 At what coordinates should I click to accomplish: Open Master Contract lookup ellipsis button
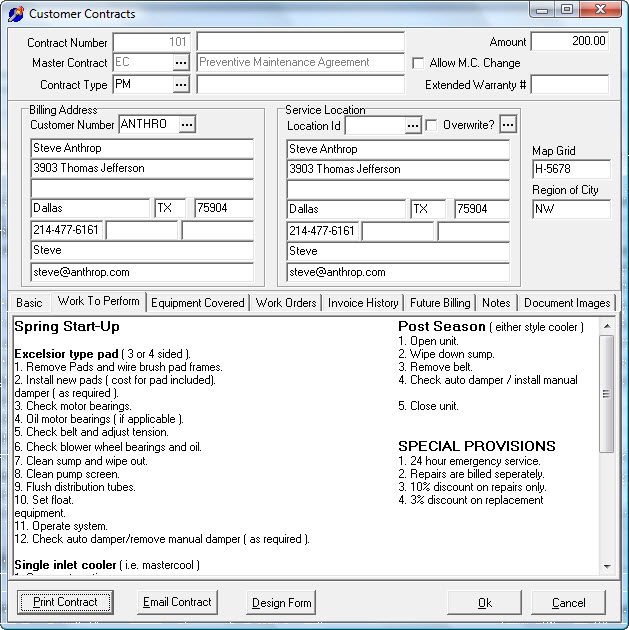[181, 63]
